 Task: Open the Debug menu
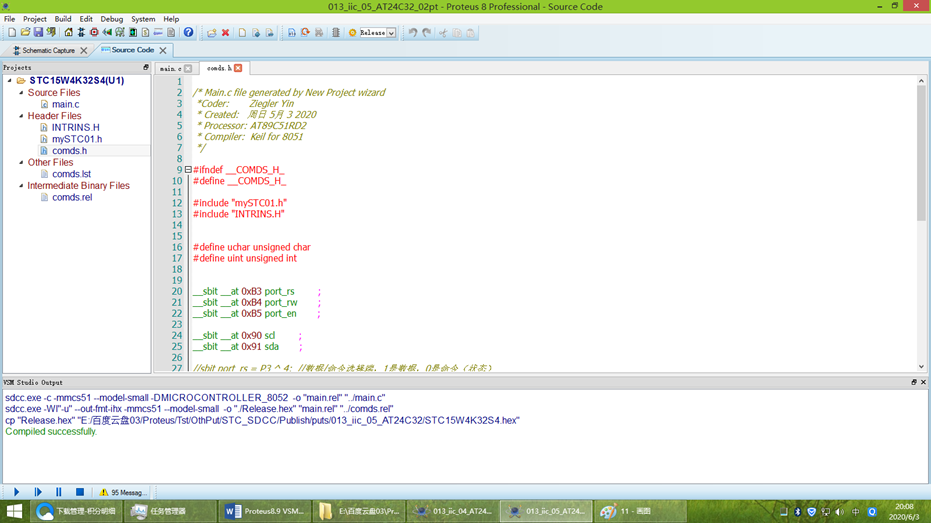[x=111, y=19]
